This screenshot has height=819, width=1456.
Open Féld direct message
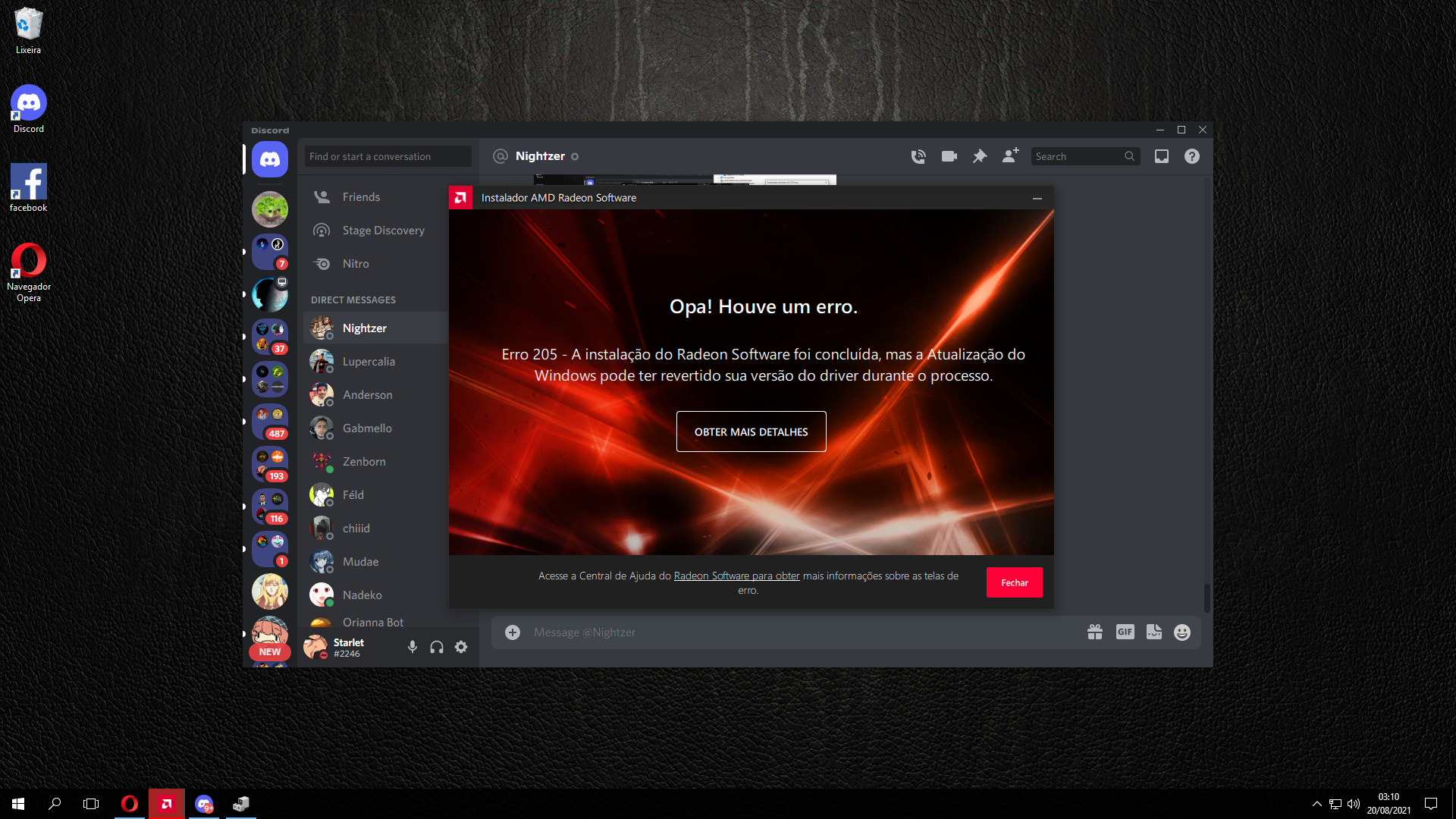point(375,495)
